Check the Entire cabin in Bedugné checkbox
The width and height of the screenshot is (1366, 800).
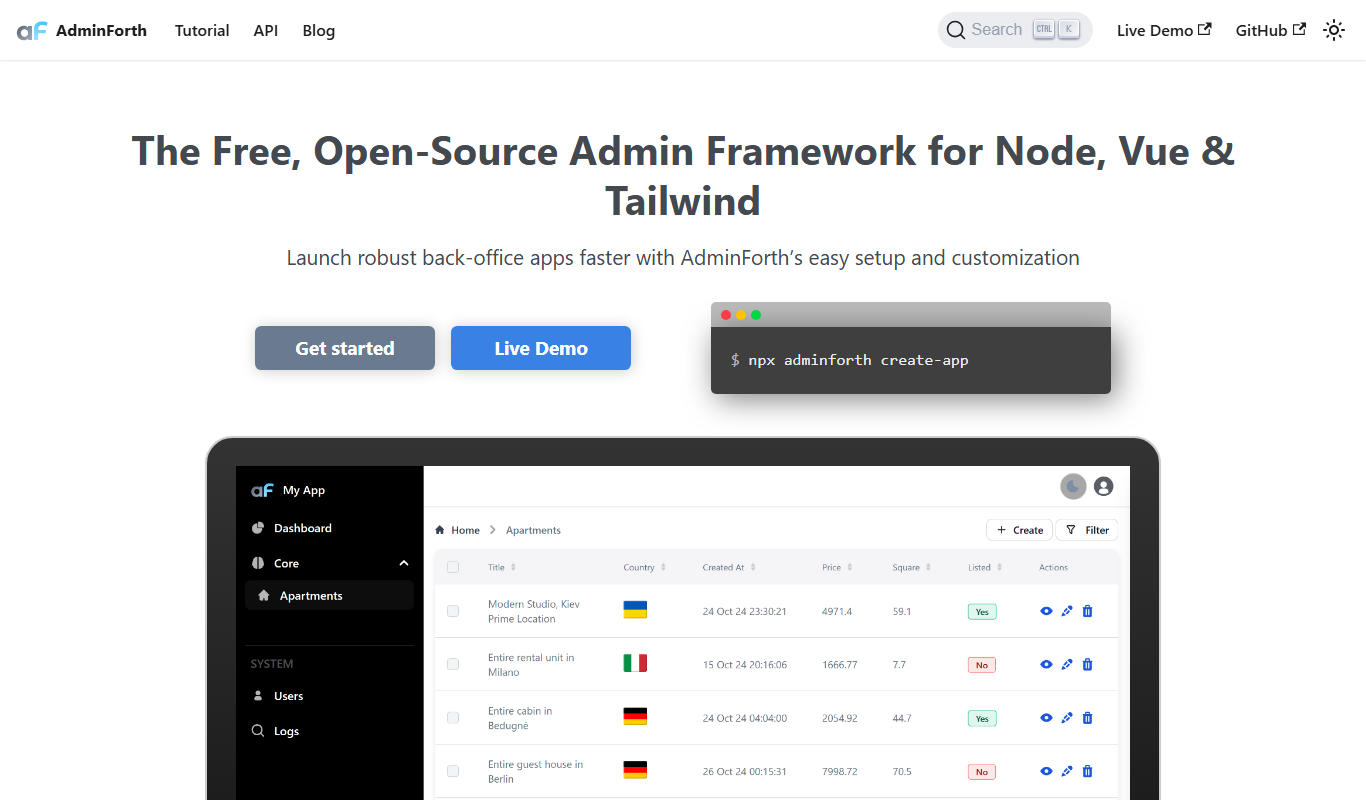453,718
